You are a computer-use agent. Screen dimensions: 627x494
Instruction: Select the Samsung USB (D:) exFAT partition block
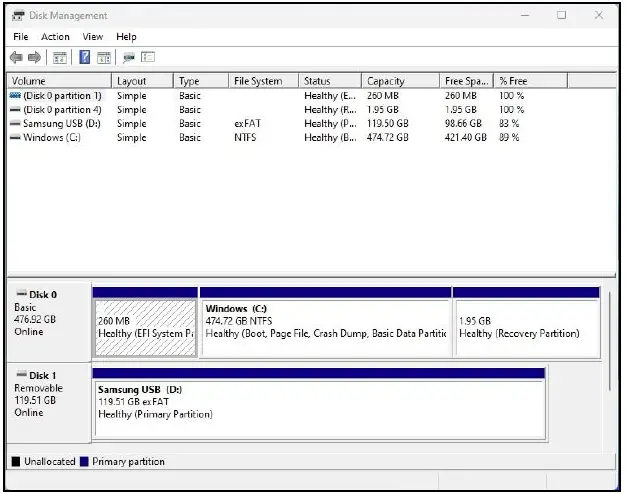click(x=319, y=404)
